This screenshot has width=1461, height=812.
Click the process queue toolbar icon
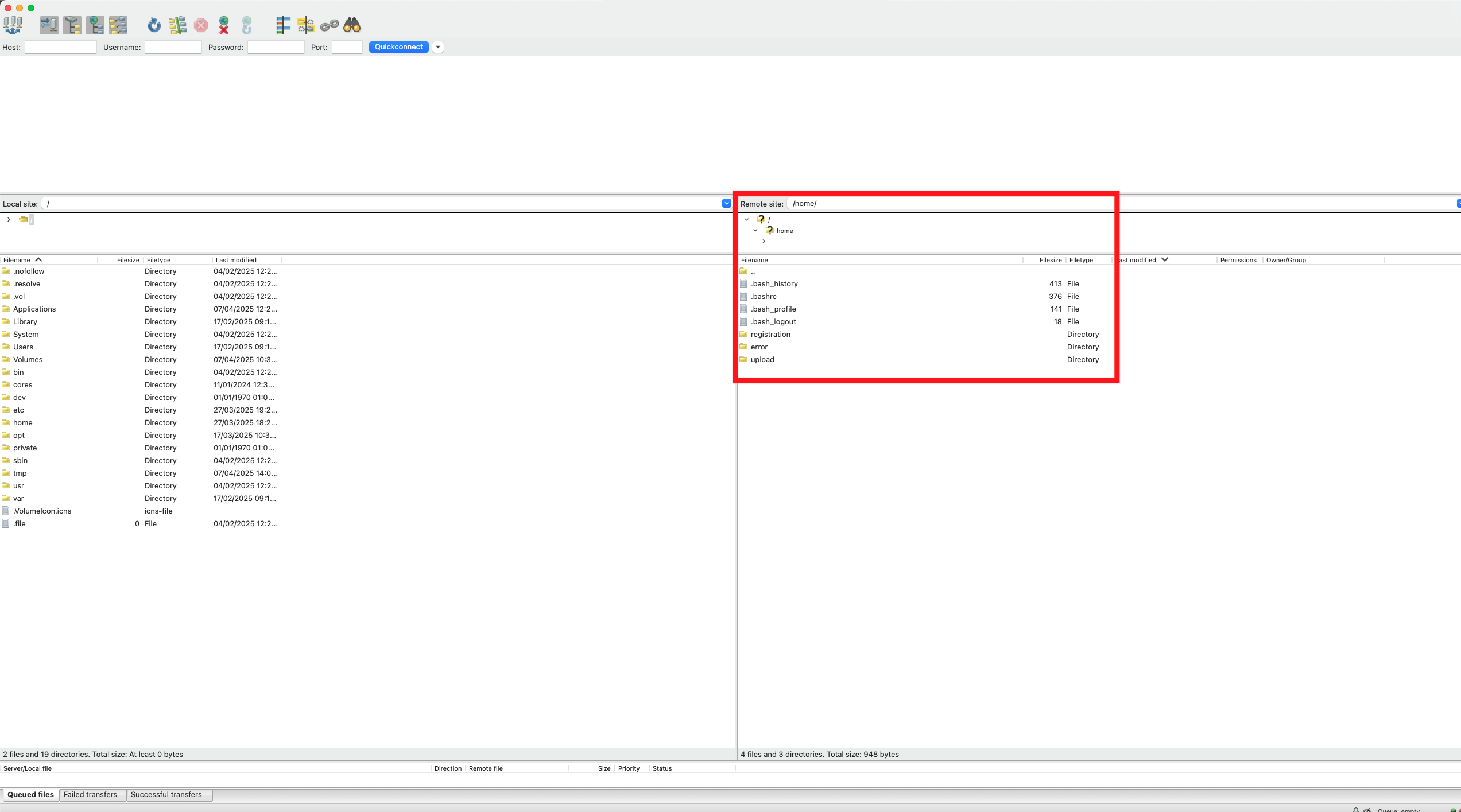tap(177, 25)
